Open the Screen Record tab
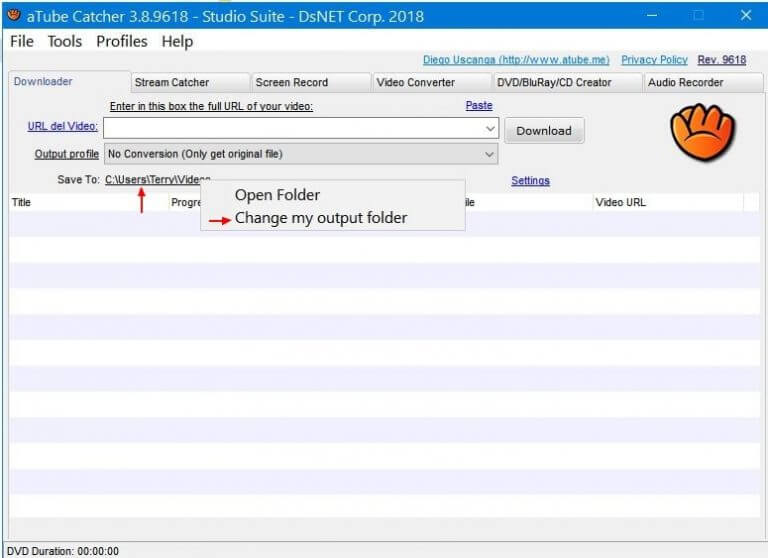The height and width of the screenshot is (558, 768). tap(311, 82)
